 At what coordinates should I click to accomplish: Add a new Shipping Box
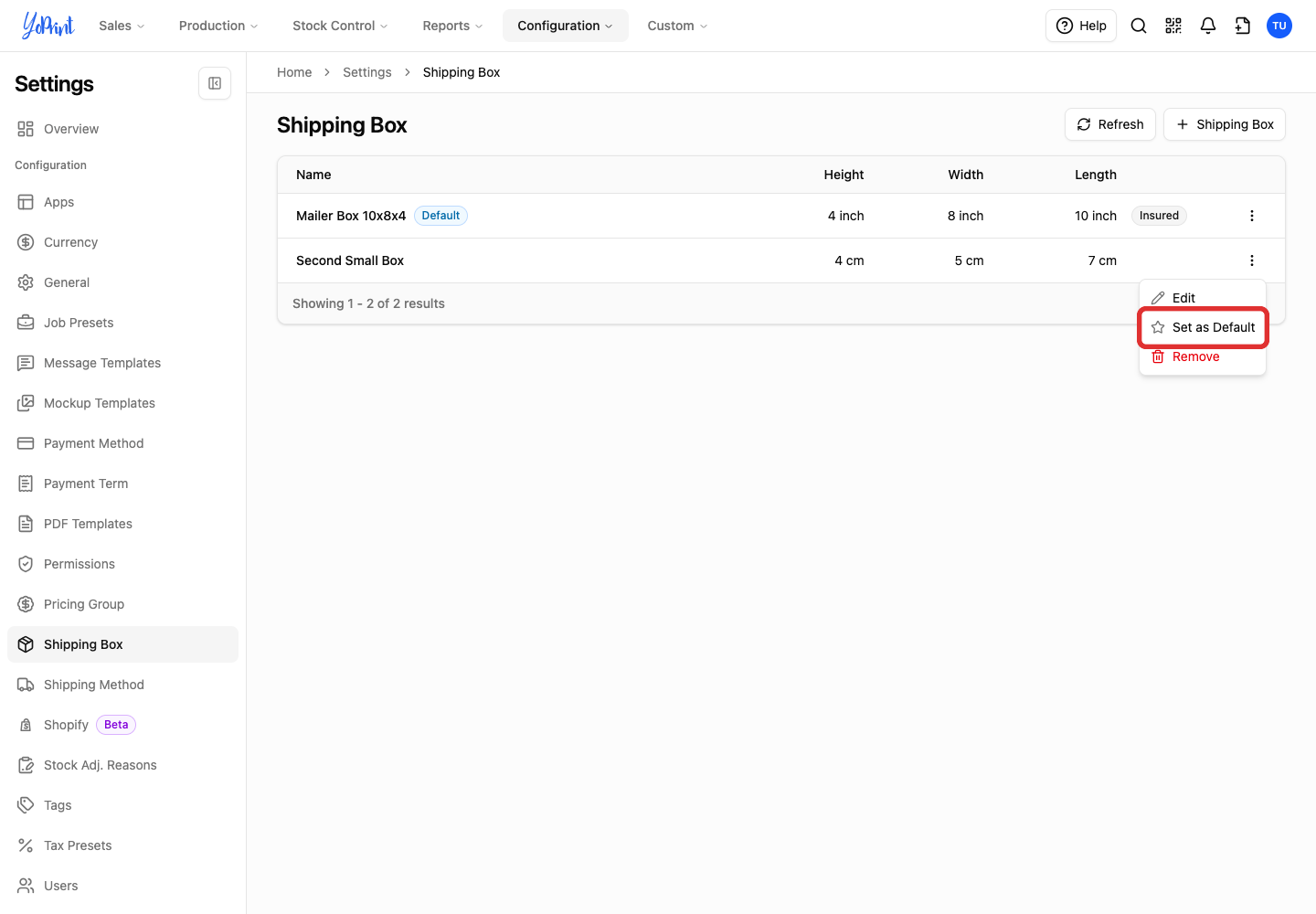pos(1225,124)
